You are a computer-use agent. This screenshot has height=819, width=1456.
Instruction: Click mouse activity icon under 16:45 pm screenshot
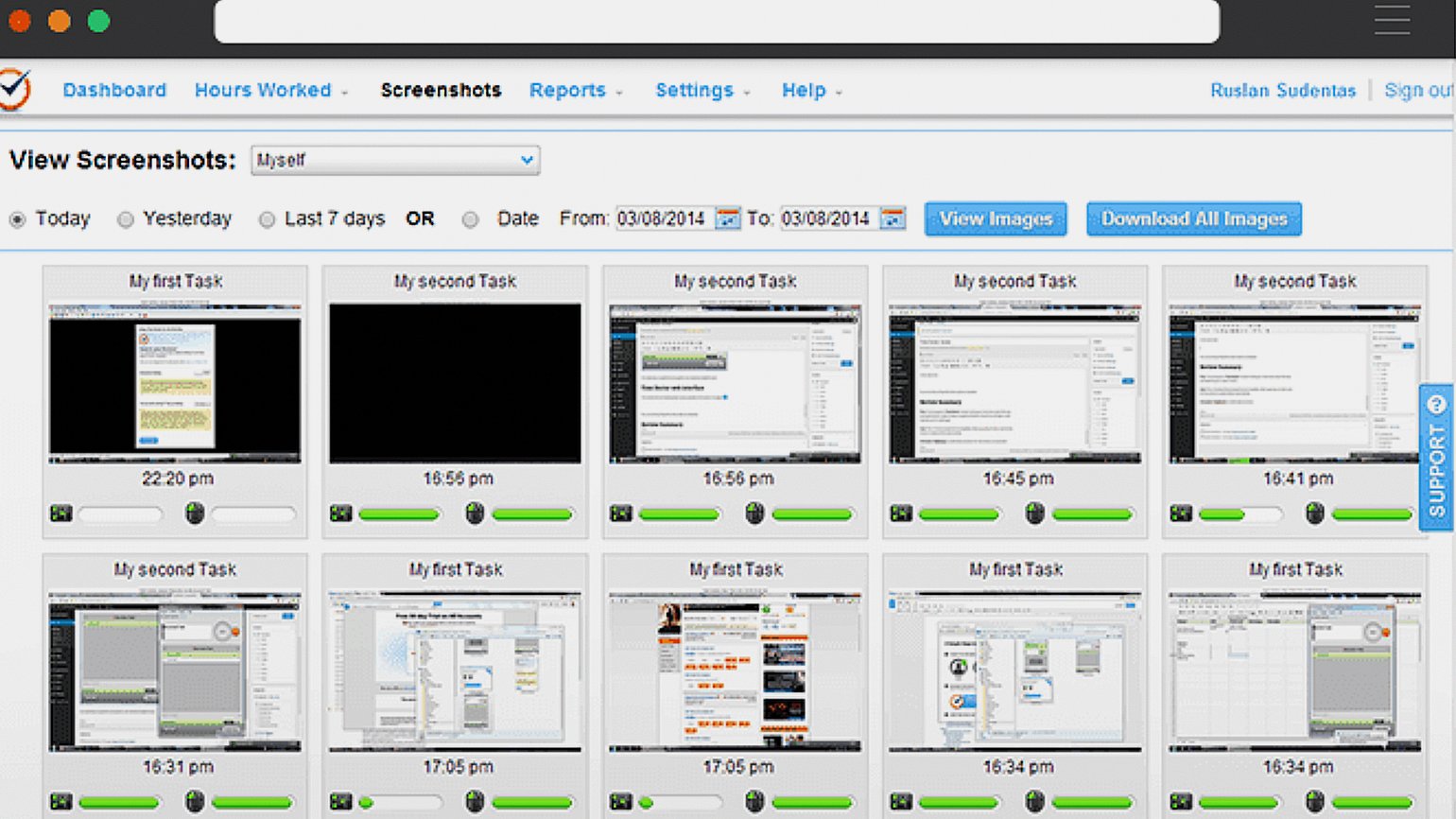click(1034, 514)
